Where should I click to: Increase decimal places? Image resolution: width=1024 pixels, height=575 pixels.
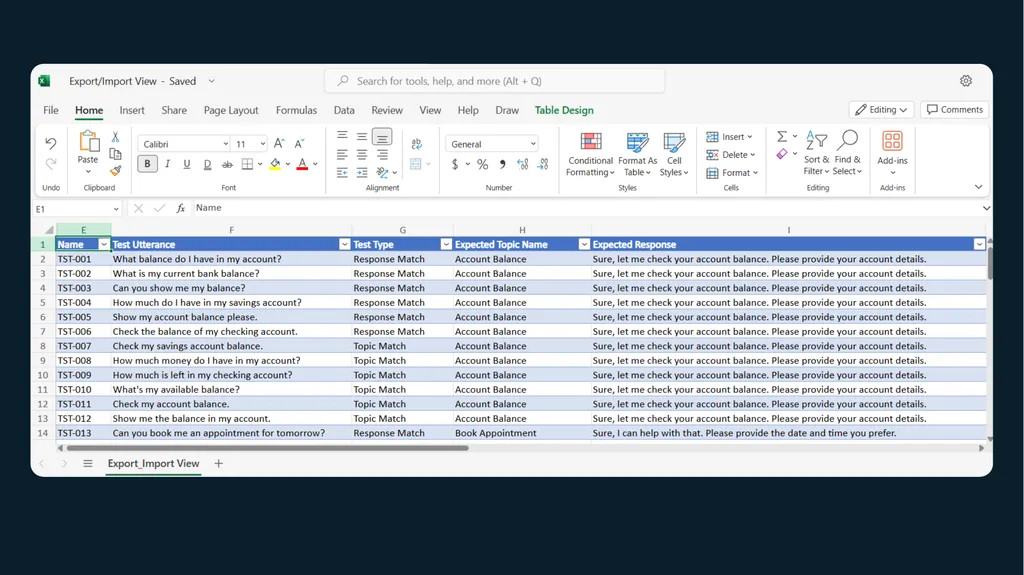522,165
